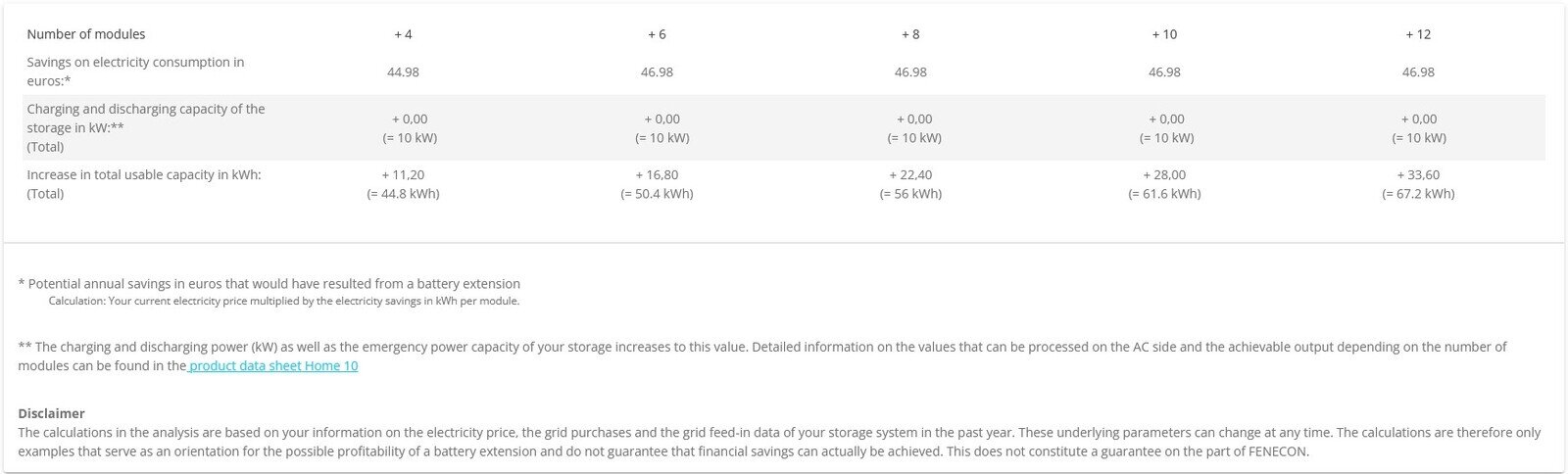1568x474 pixels.
Task: Select the "+ 33,60" capacity increase value
Action: (1418, 175)
